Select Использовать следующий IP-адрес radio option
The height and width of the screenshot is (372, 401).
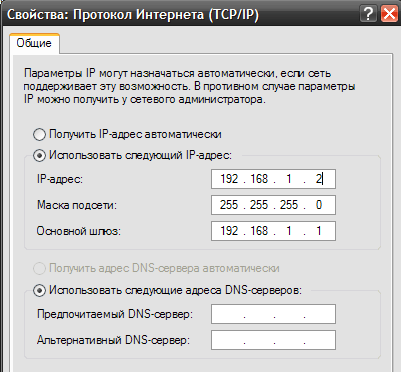tap(39, 155)
